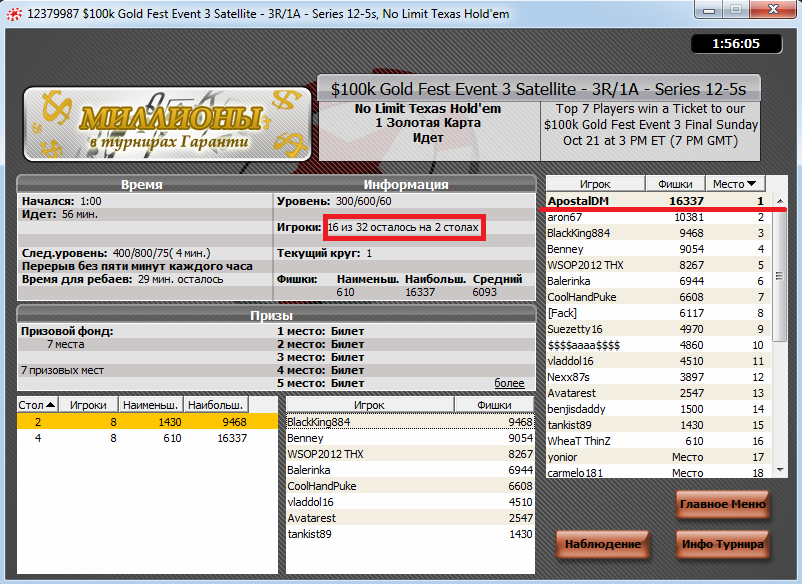Open Инфо Турнира button
Image resolution: width=802 pixels, height=584 pixels.
[722, 545]
